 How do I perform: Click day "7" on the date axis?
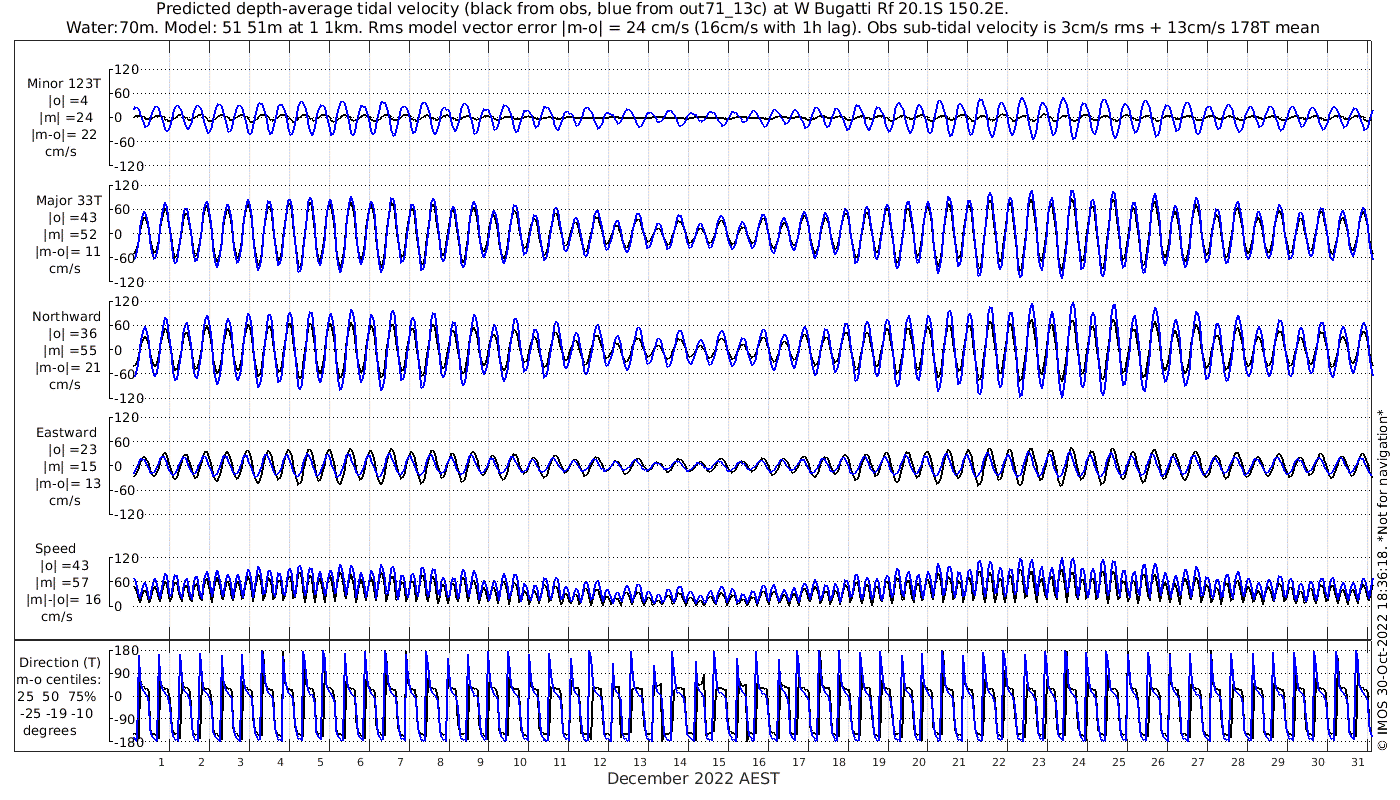pos(400,762)
